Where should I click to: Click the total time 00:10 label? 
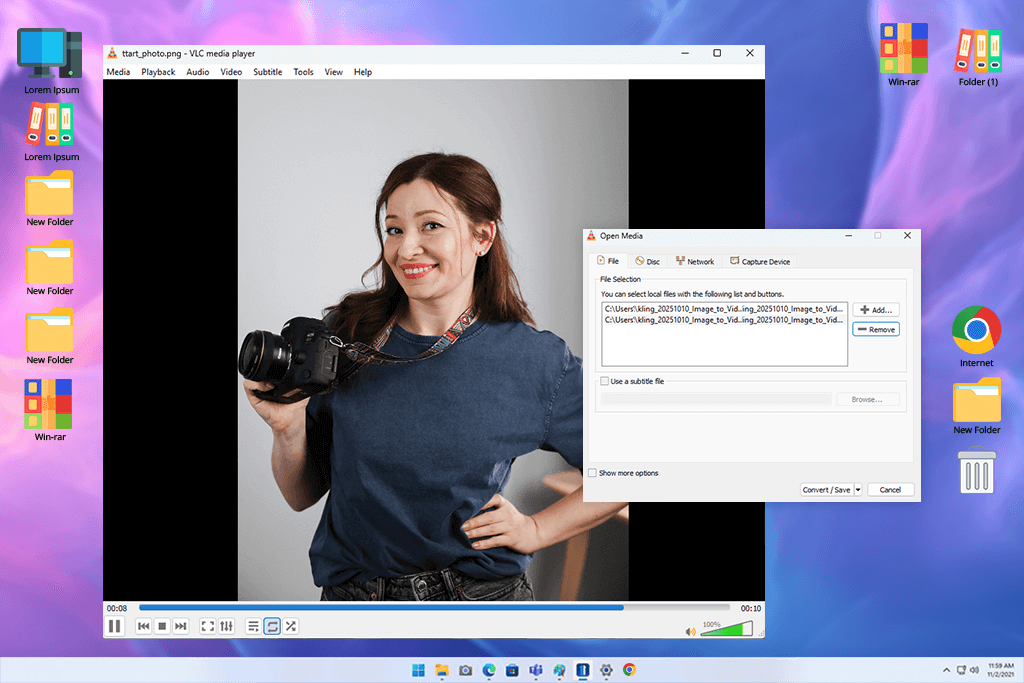(x=750, y=608)
